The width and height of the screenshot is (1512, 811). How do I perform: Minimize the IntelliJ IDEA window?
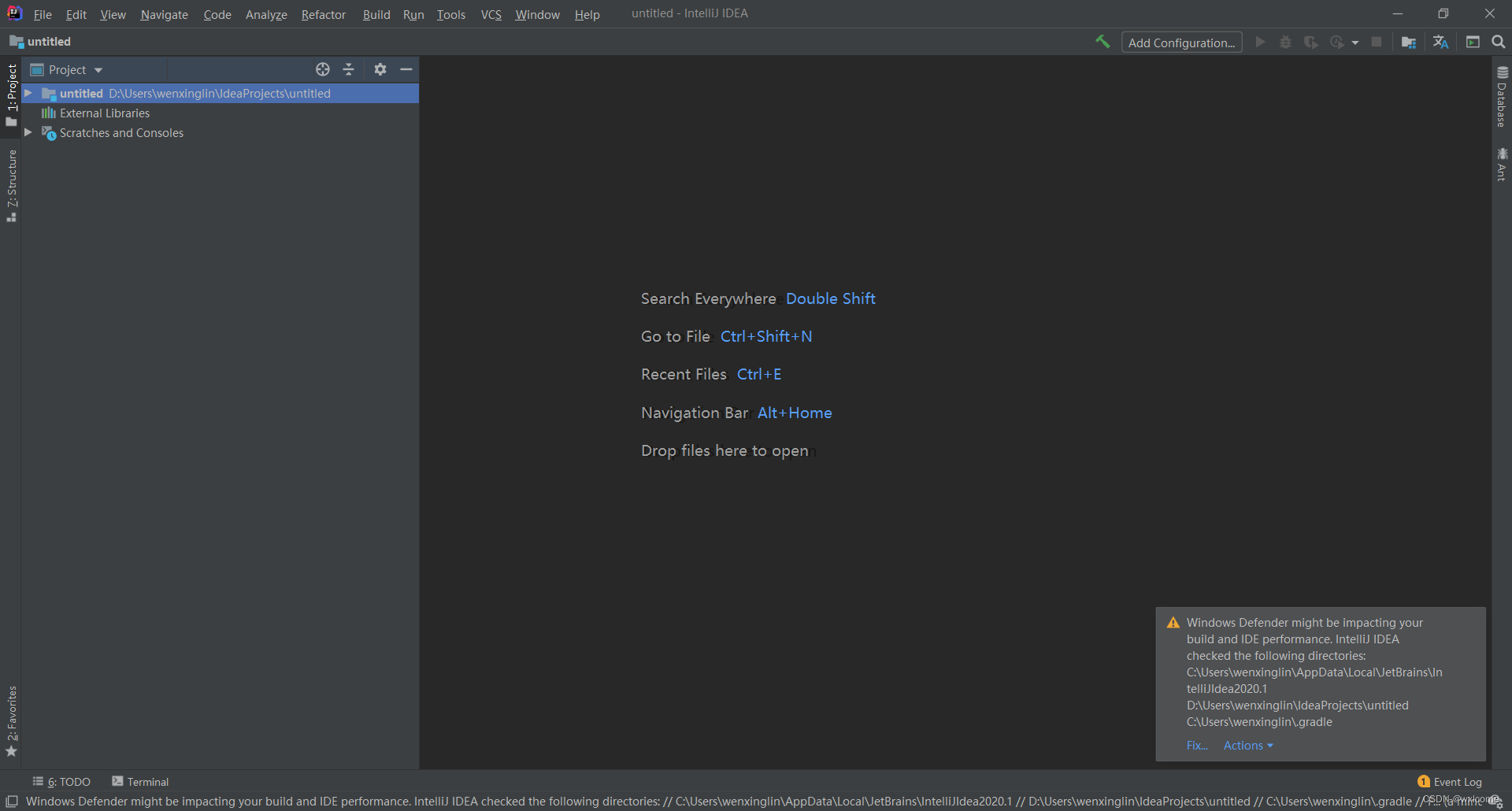[1397, 13]
